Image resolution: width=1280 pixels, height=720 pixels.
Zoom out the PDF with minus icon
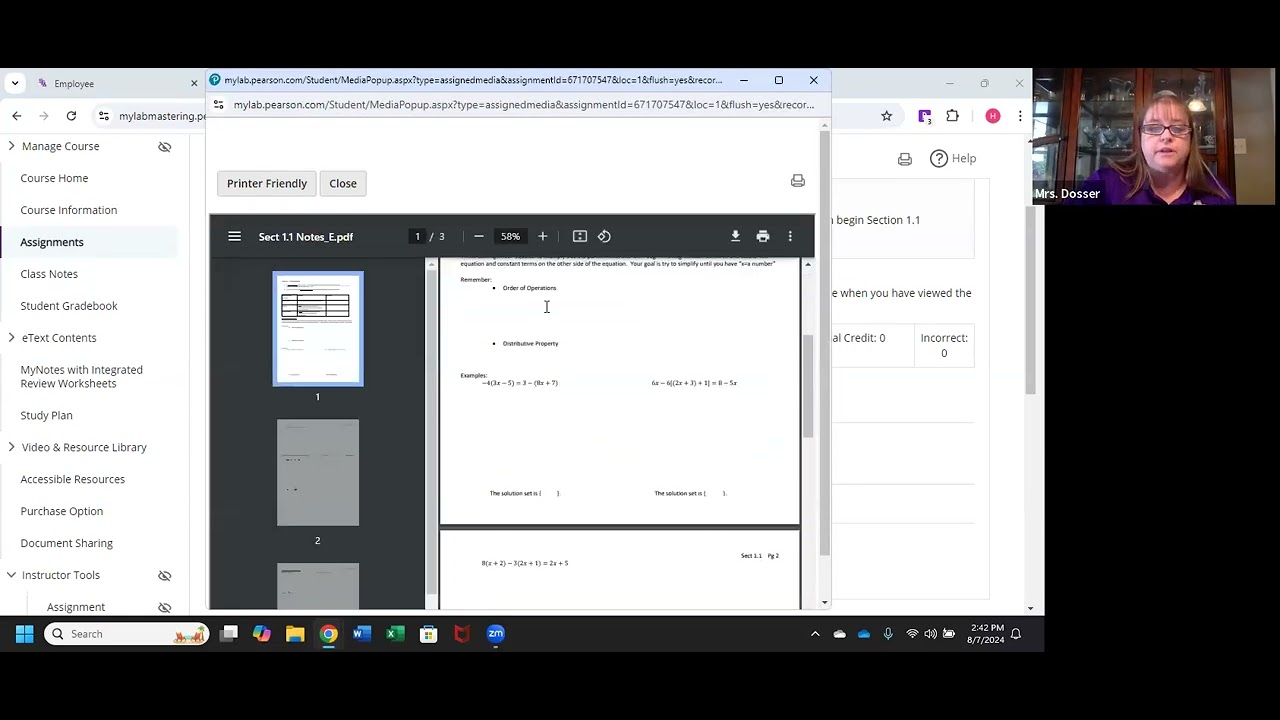[x=479, y=237]
